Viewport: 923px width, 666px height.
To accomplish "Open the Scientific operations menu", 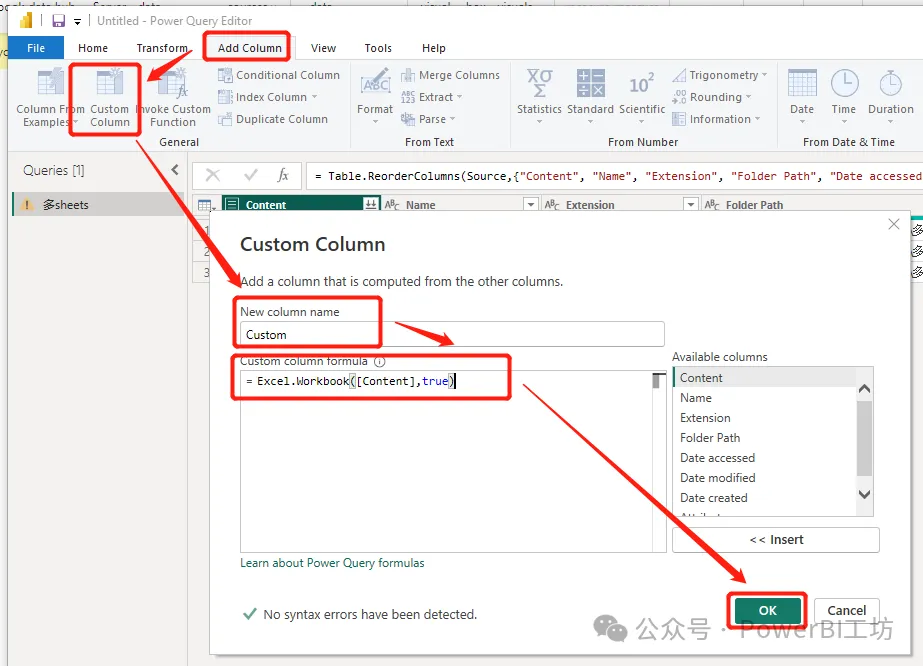I will (642, 97).
